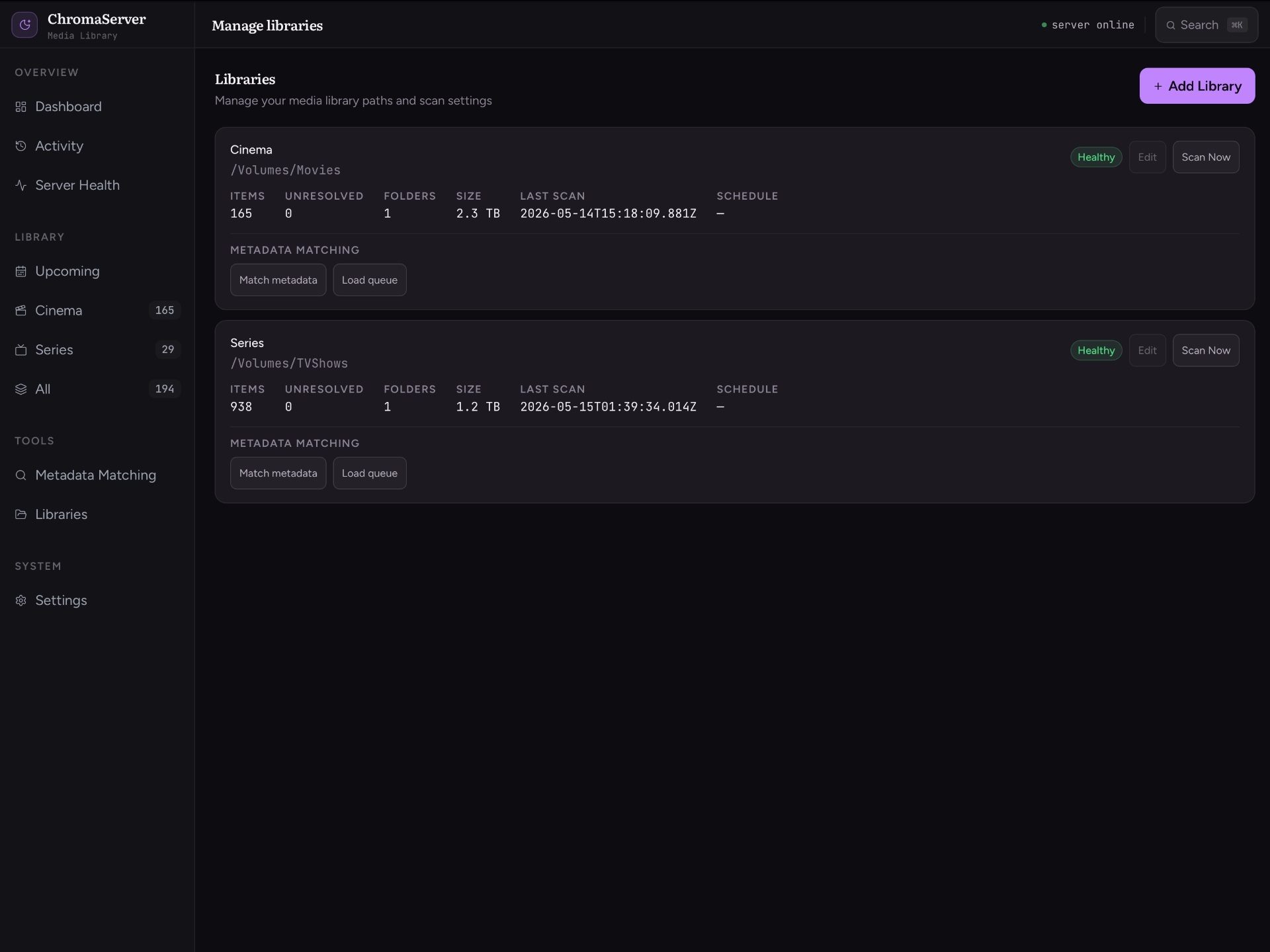Screen dimensions: 1270x952
Task: Click Scan Now for Series library
Action: (x=1205, y=350)
